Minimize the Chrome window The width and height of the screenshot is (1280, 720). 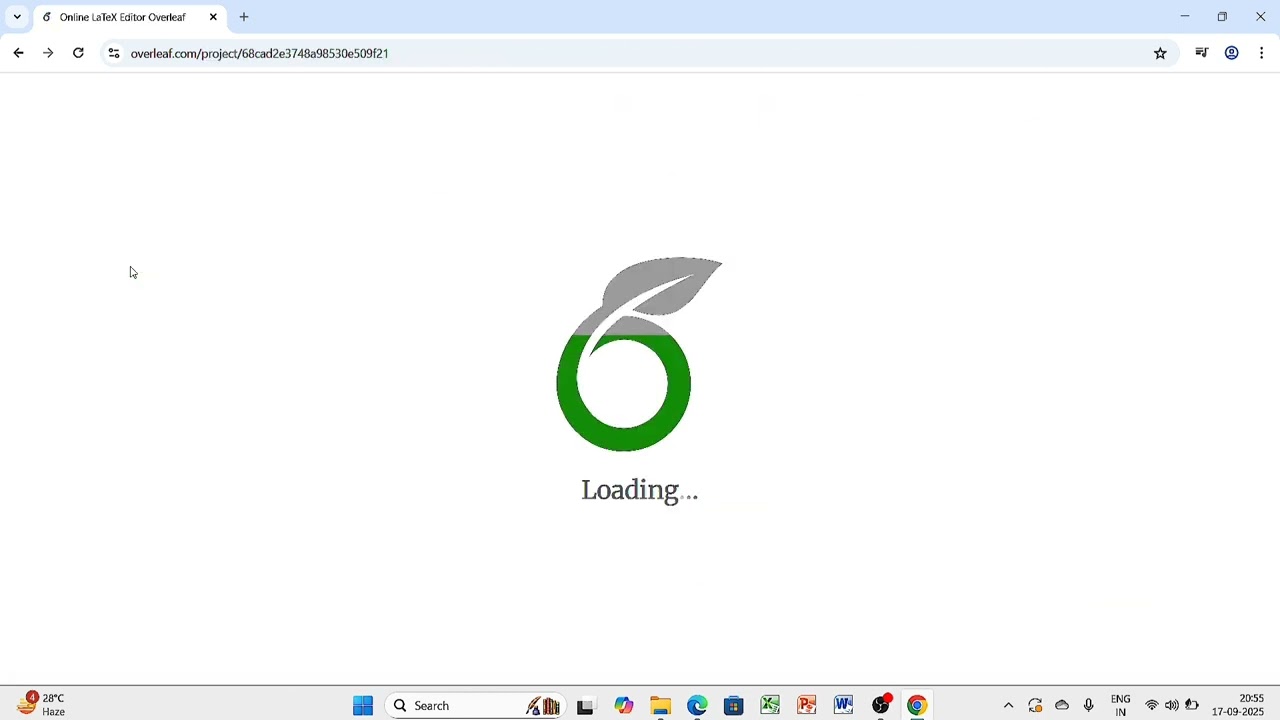pos(1185,17)
